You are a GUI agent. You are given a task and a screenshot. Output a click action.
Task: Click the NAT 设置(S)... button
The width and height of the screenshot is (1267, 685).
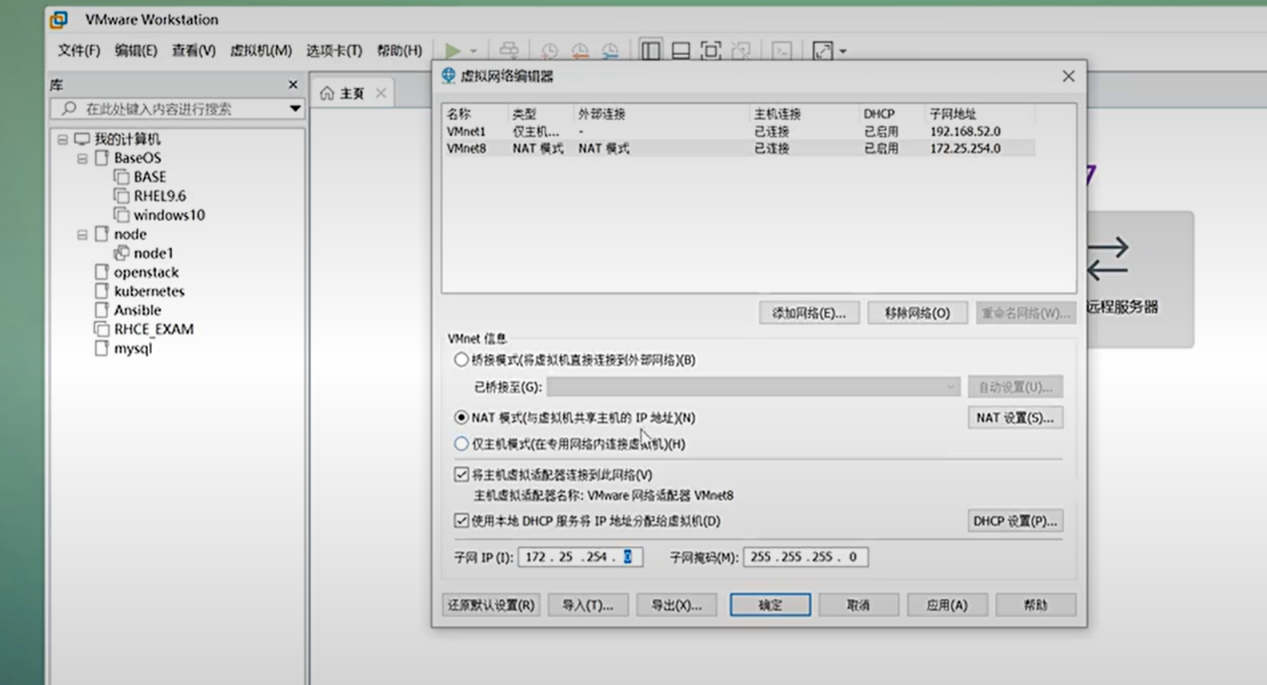coord(1015,417)
